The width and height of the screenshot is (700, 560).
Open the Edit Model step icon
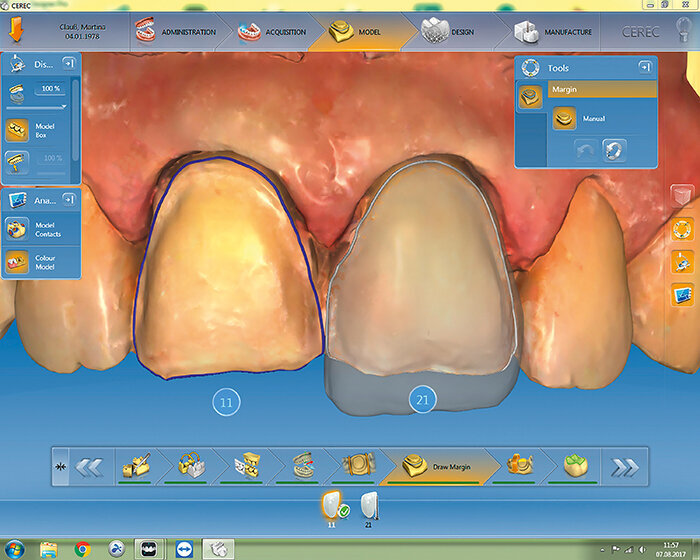136,466
